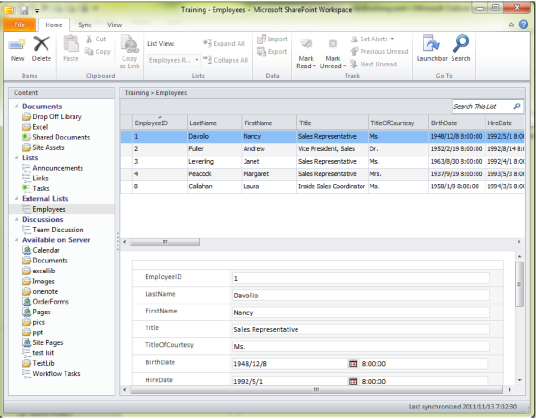Click the Mark Read icon
The height and width of the screenshot is (419, 536).
(306, 44)
